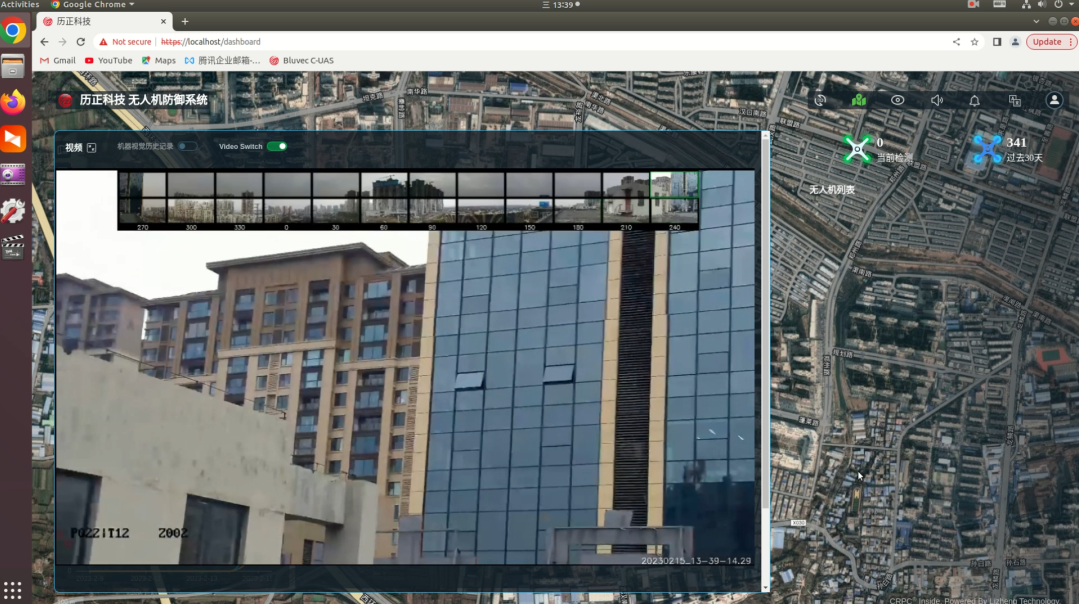Screen dimensions: 1079x604
Task: Click the language translate icon
Action: 1015,100
